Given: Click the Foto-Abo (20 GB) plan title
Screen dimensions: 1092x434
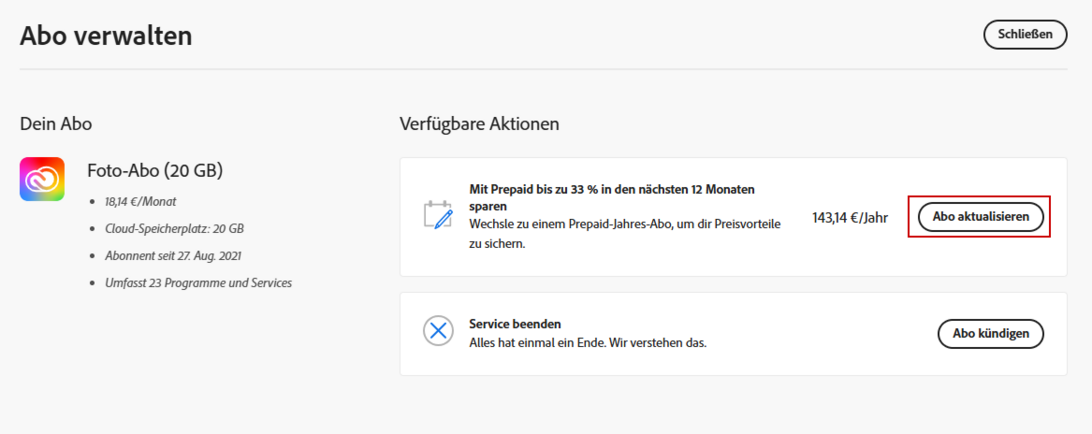Looking at the screenshot, I should point(155,169).
